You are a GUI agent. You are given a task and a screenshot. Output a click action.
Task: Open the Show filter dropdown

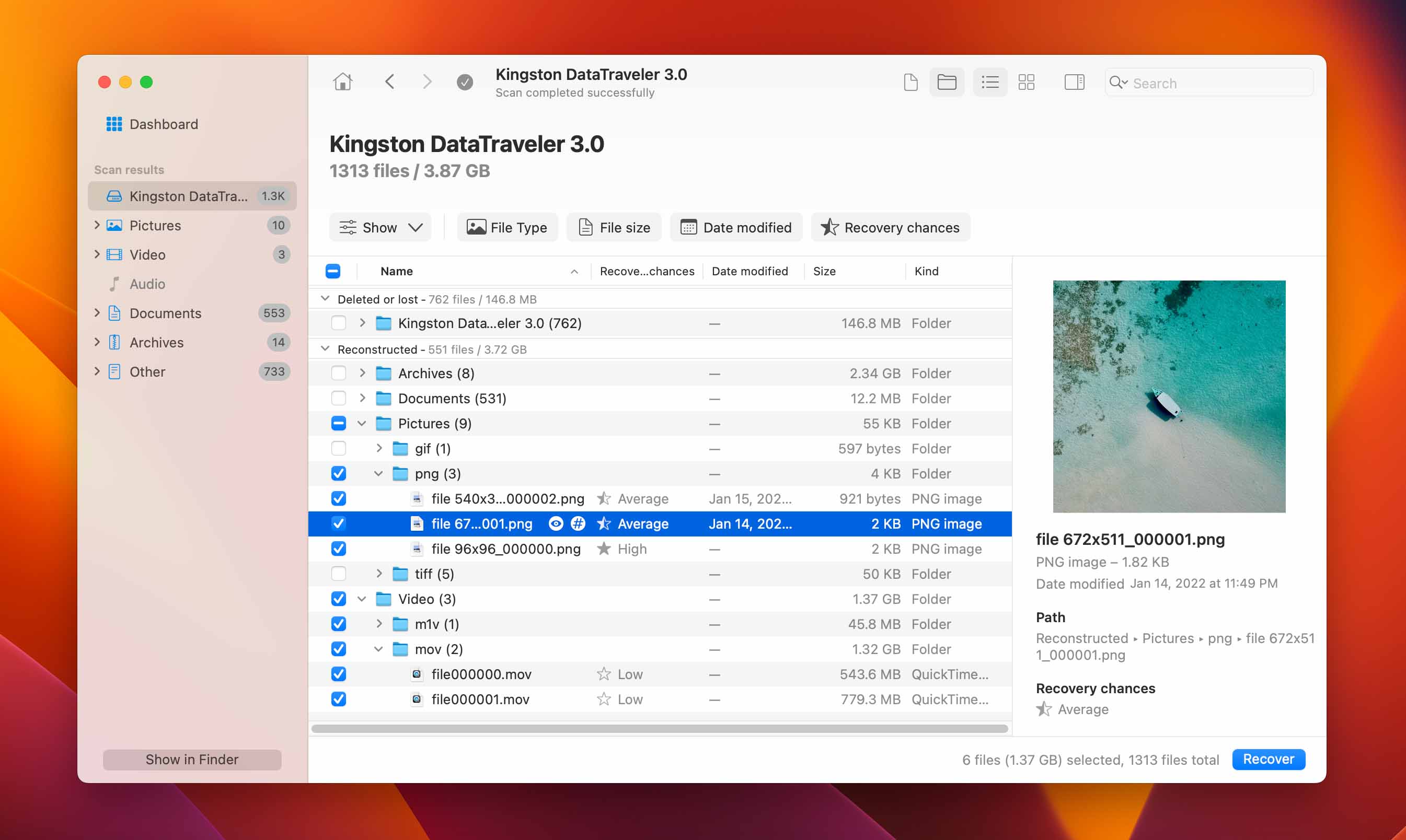pos(381,228)
